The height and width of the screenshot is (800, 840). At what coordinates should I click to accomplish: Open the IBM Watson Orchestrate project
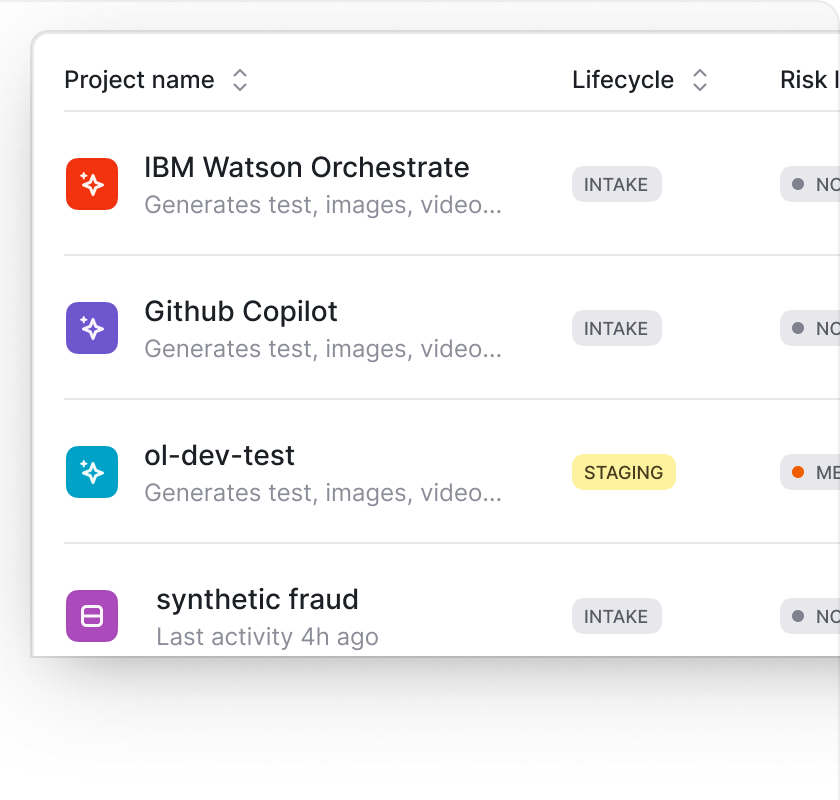click(x=307, y=167)
